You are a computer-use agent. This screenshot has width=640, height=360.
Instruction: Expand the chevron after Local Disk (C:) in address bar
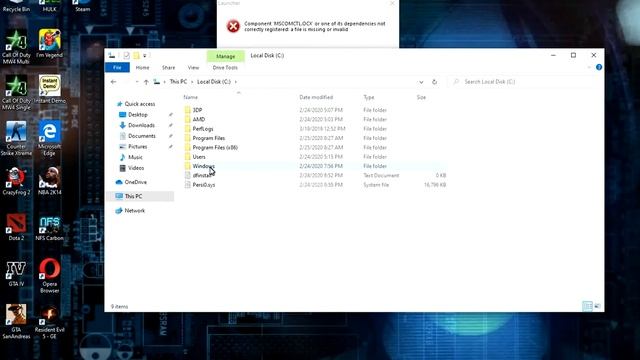coord(236,82)
